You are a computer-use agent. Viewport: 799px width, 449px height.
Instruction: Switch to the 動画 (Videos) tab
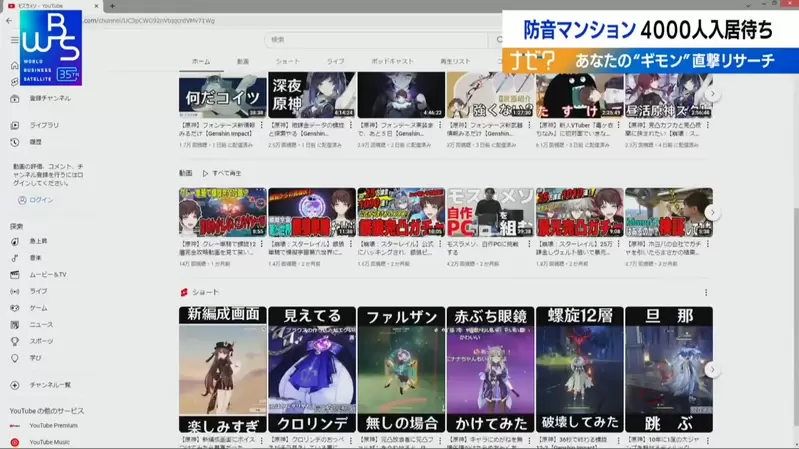click(243, 61)
